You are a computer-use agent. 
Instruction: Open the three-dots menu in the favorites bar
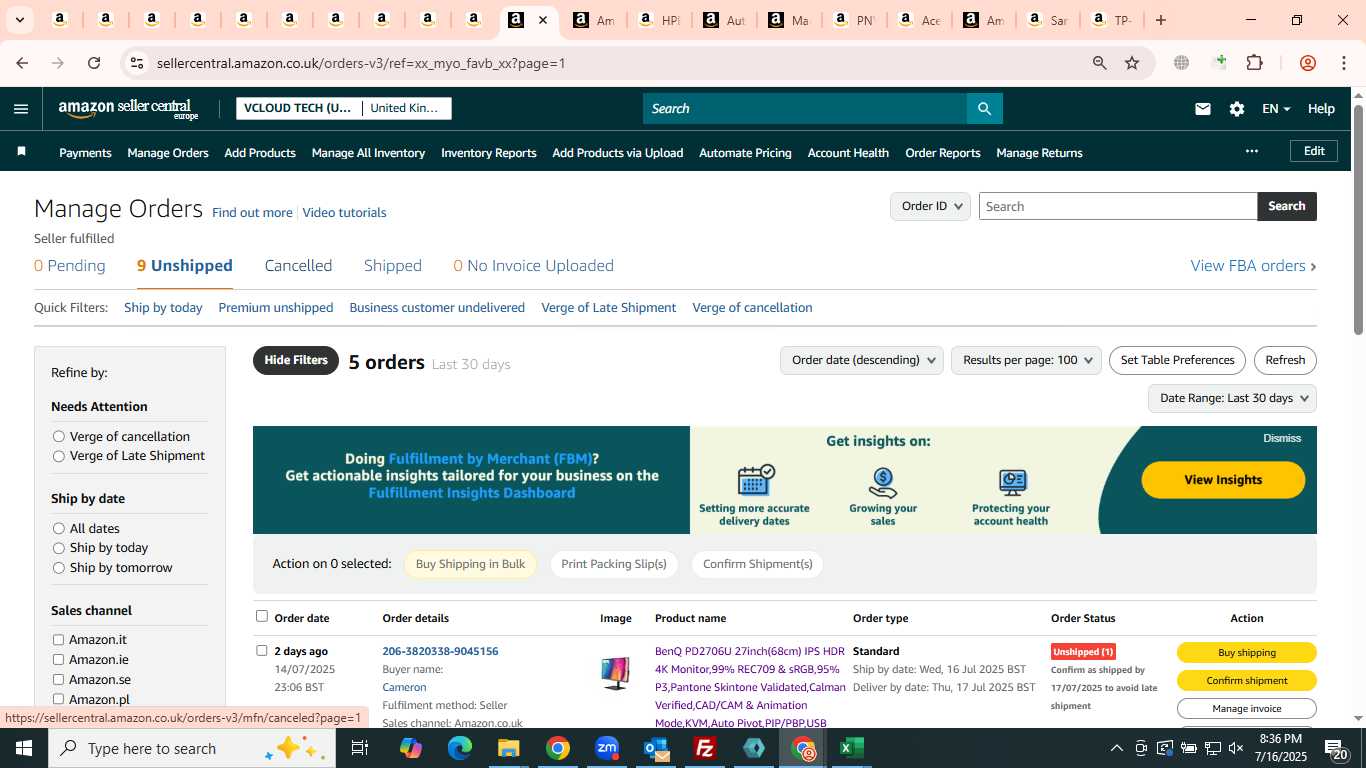click(x=1251, y=151)
